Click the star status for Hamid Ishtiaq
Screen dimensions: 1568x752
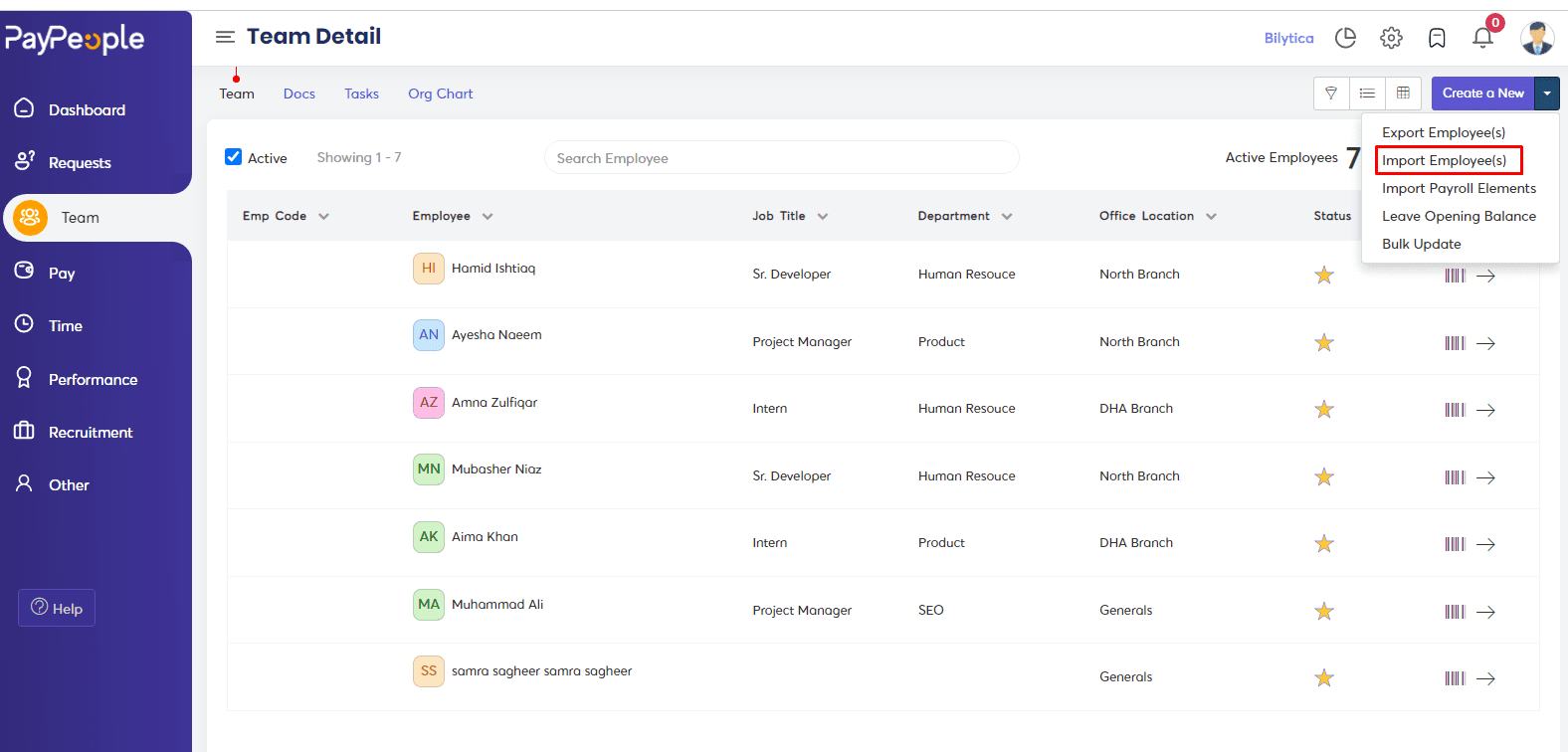(1324, 276)
